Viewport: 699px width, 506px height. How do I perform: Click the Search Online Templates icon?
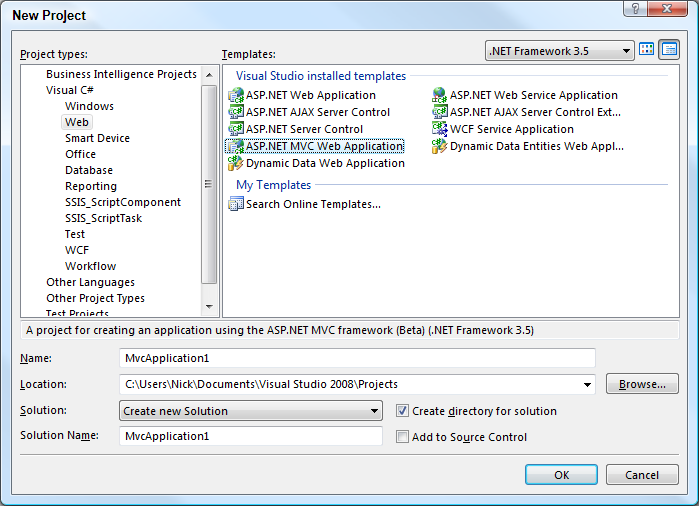[x=236, y=205]
